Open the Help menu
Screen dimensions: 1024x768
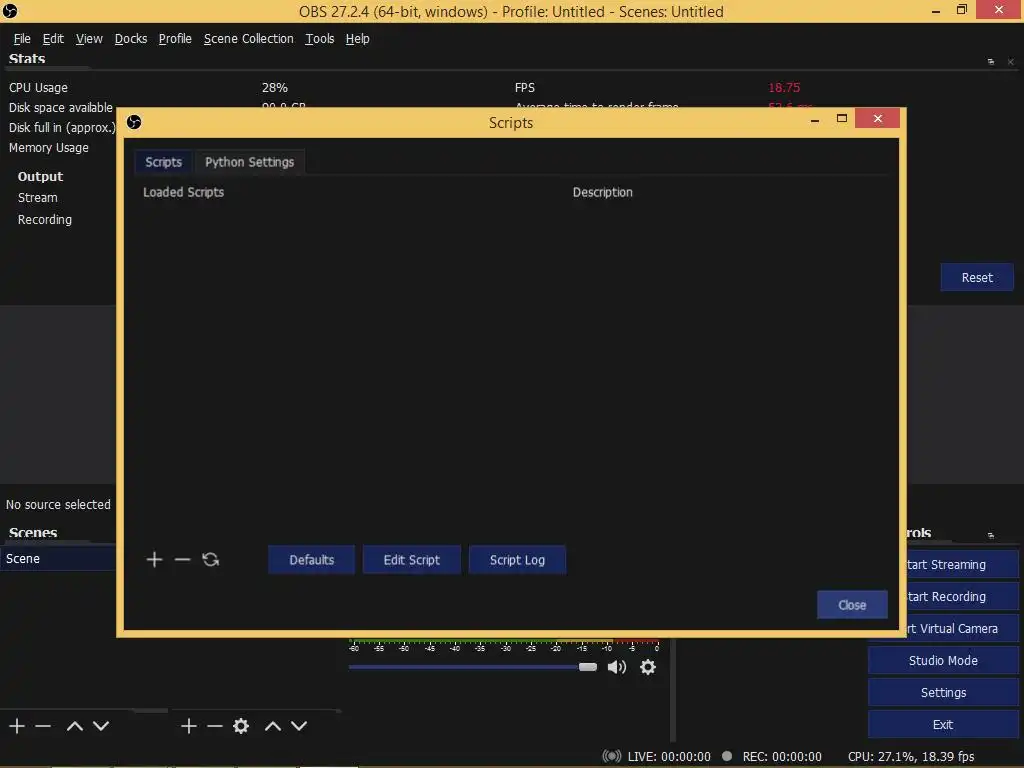point(357,39)
